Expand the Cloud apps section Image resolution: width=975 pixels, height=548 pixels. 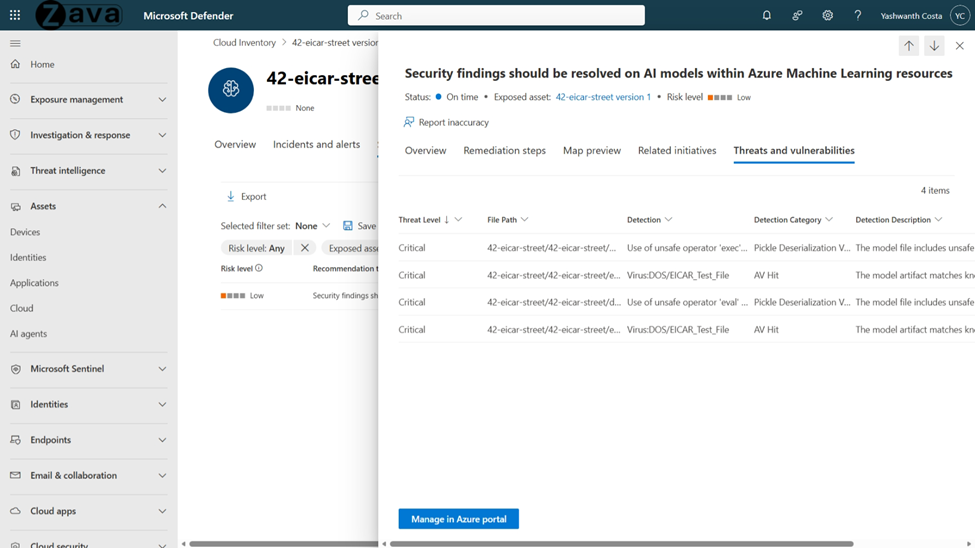[x=162, y=511]
